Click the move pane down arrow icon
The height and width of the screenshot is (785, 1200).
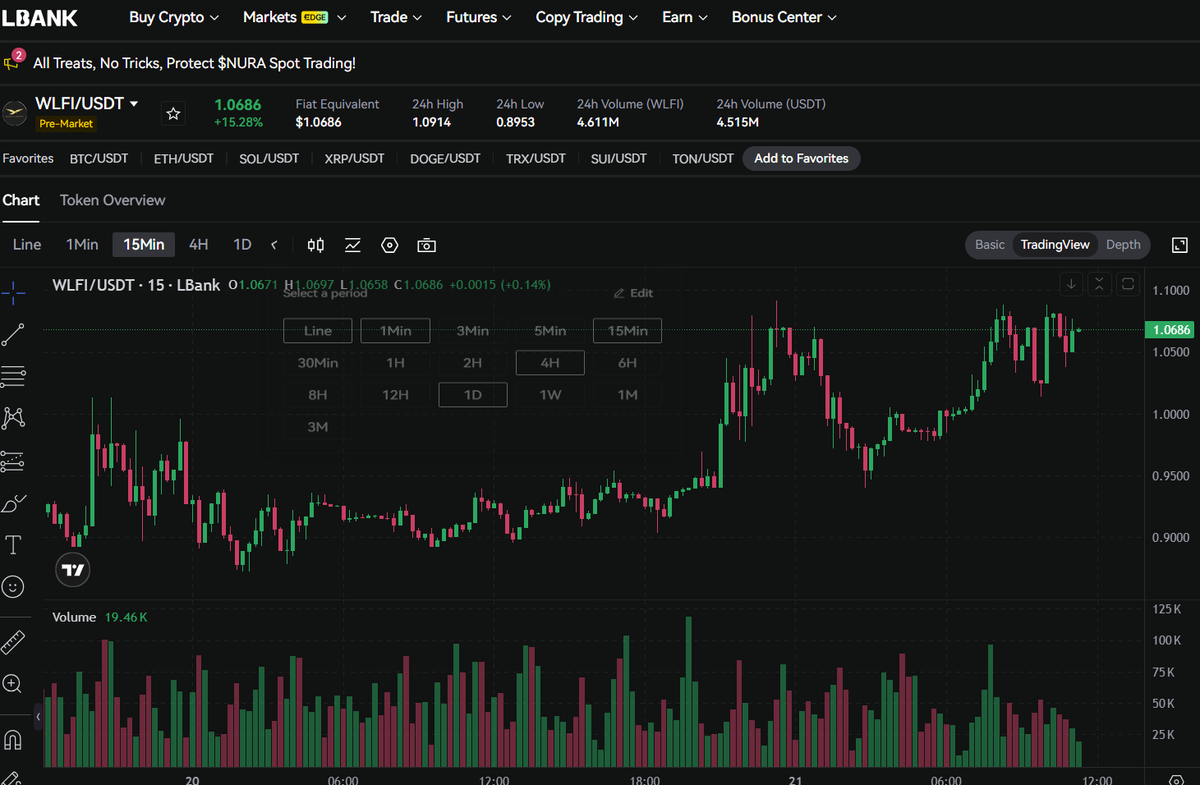[x=1071, y=284]
